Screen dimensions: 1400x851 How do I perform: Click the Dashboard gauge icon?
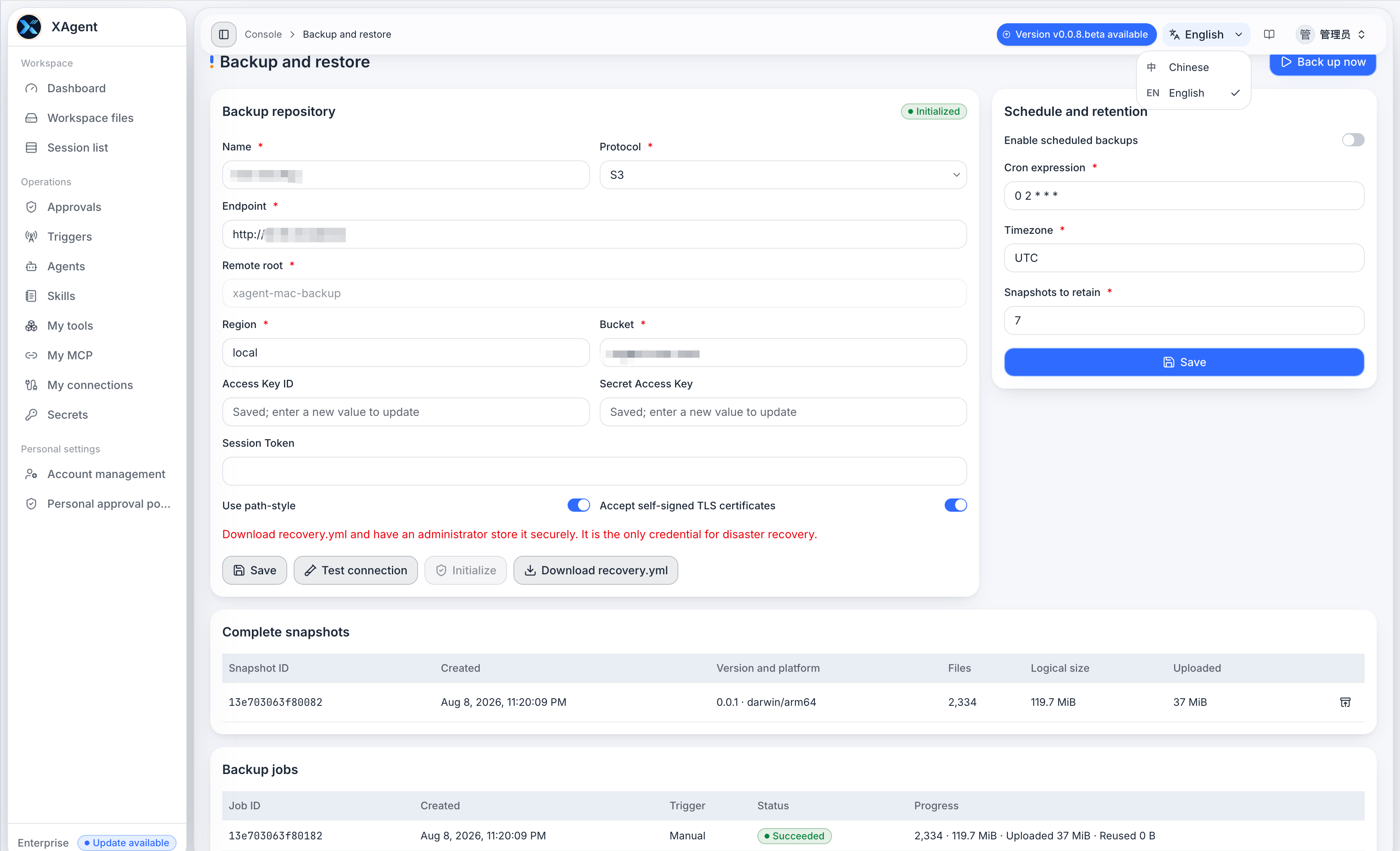click(31, 88)
